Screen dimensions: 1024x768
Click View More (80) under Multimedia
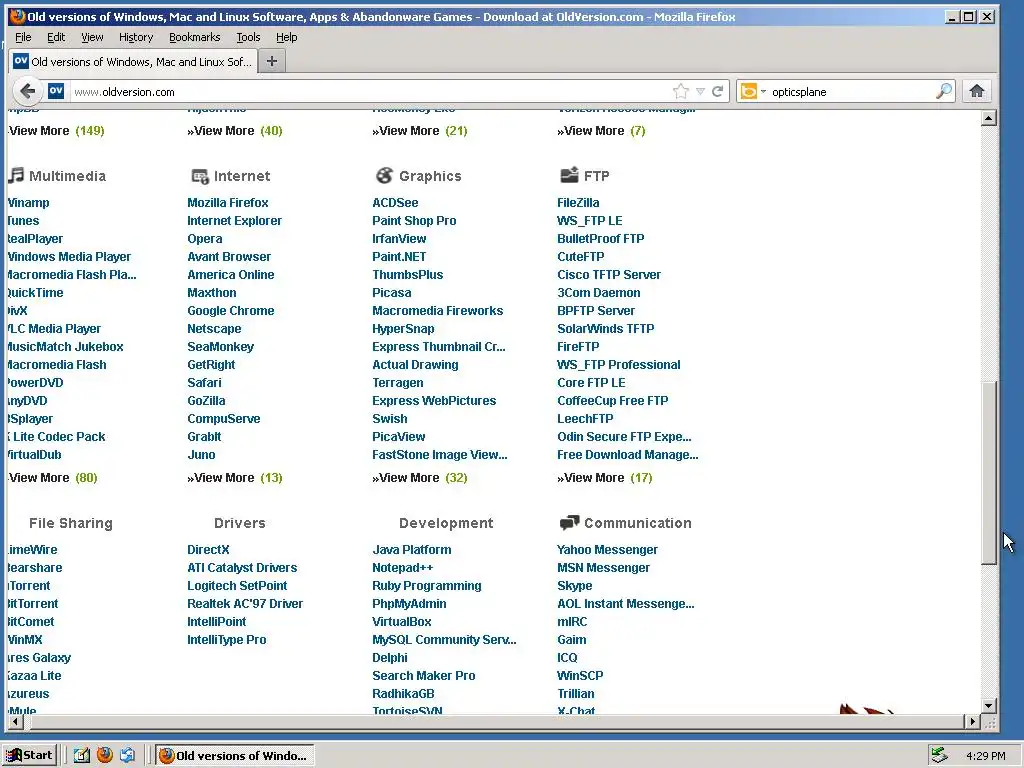click(x=53, y=477)
